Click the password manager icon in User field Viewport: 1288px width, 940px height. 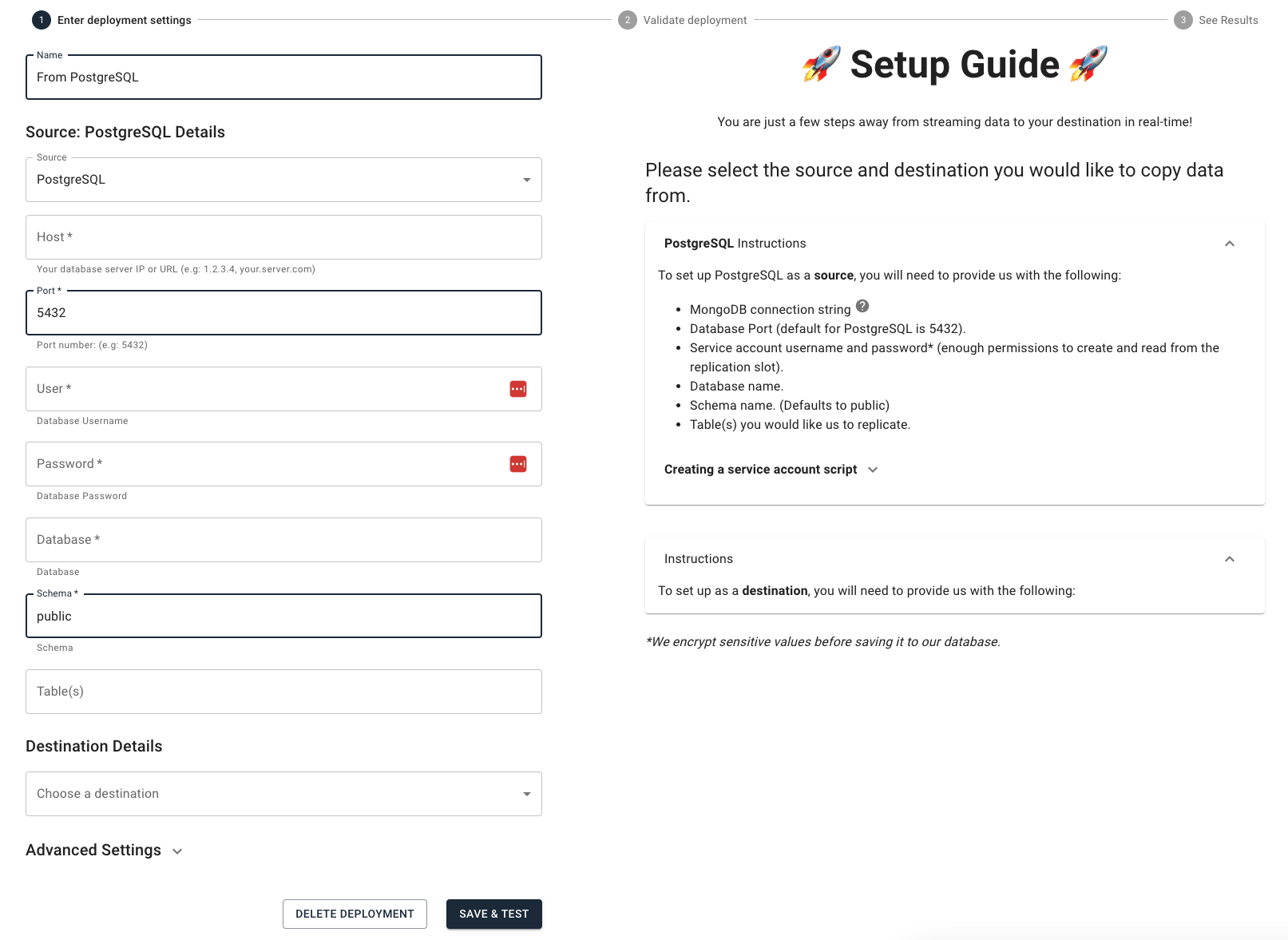518,389
